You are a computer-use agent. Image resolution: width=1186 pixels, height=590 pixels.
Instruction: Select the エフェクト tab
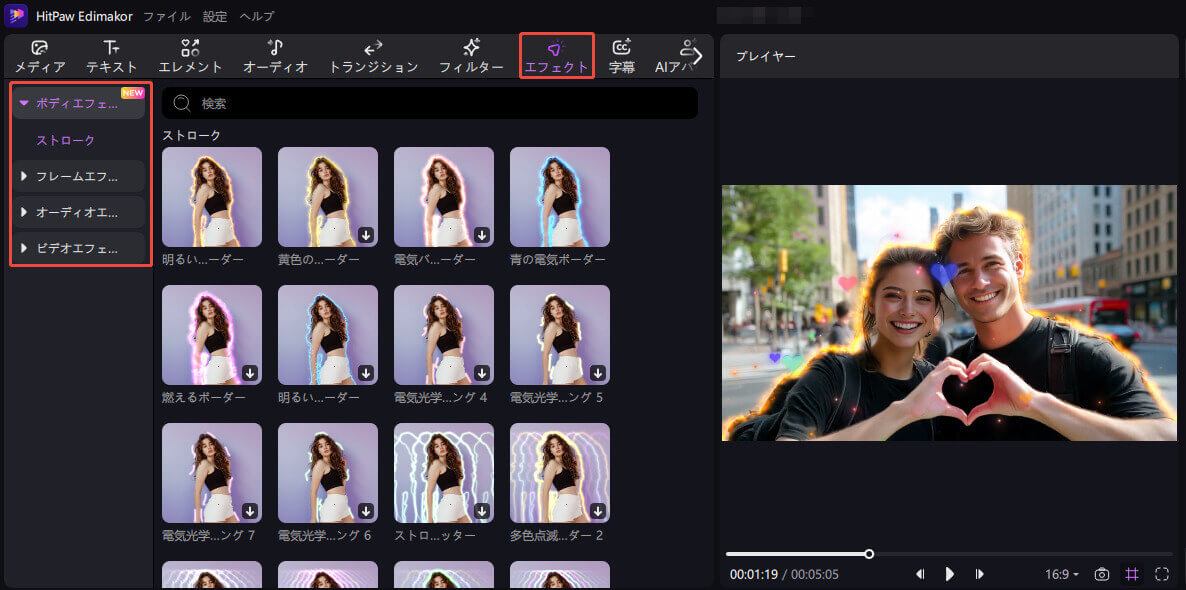tap(557, 57)
